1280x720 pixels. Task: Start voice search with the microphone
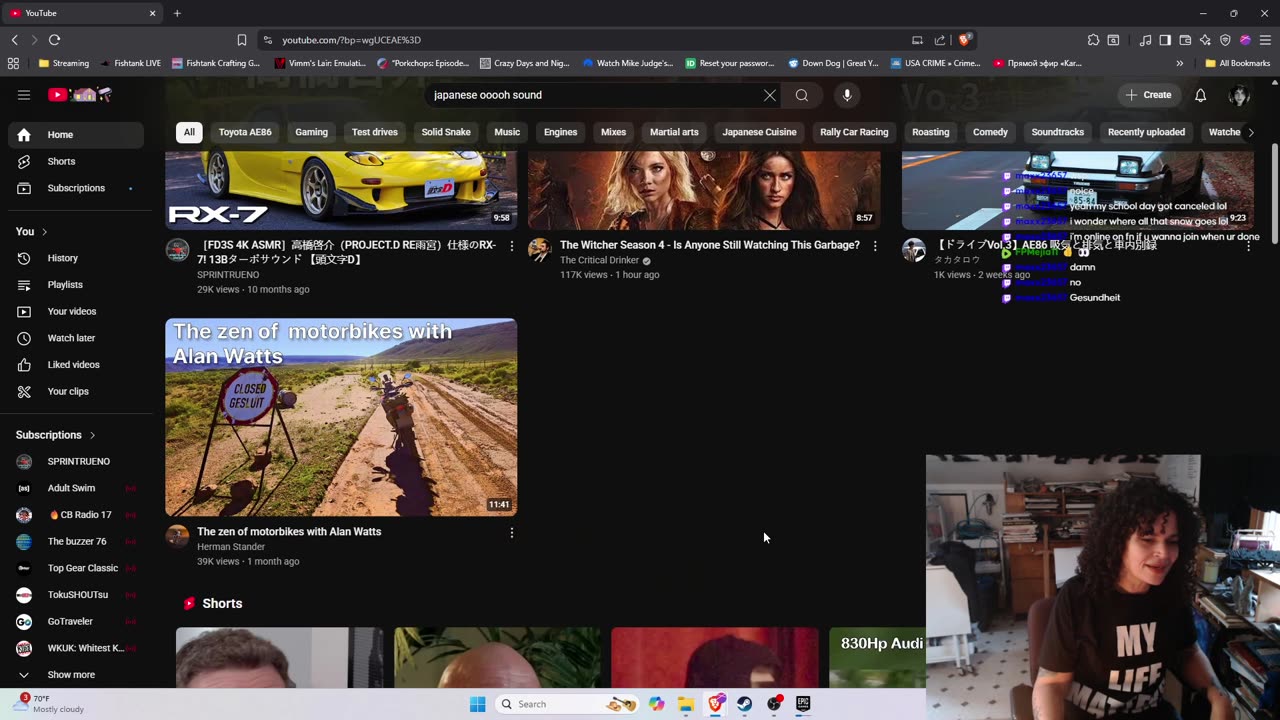pos(847,95)
